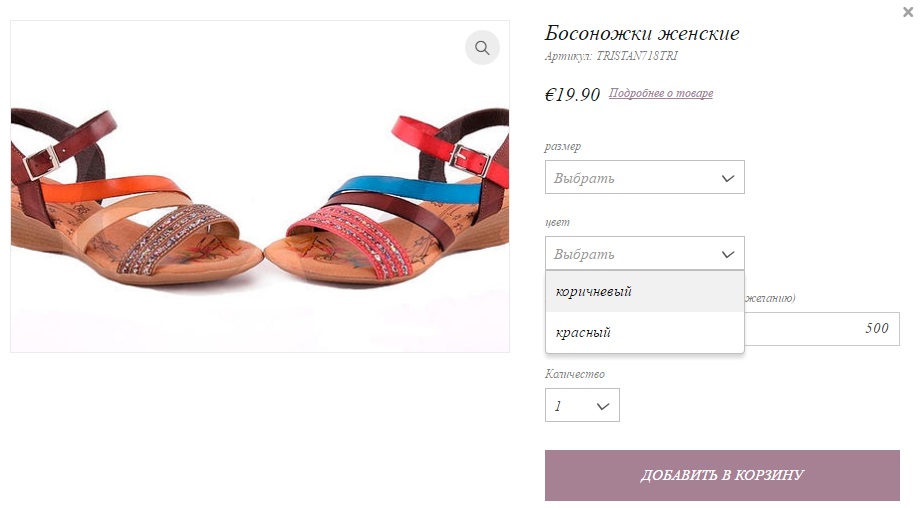This screenshot has height=508, width=920.
Task: Open the Подробнее о товаре link
Action: coord(661,94)
